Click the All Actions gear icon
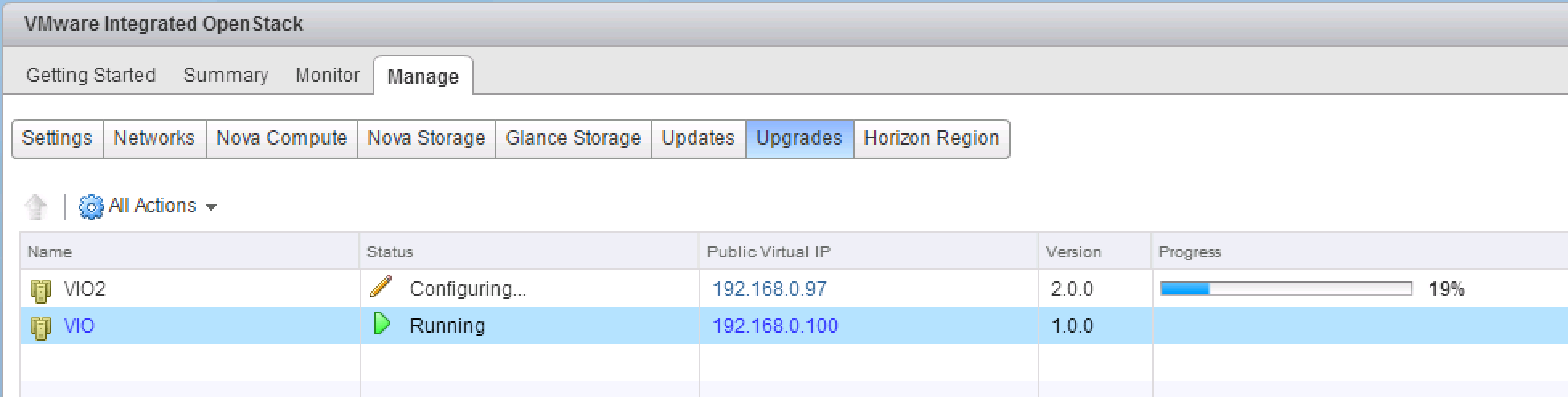1568x397 pixels. pyautogui.click(x=91, y=207)
